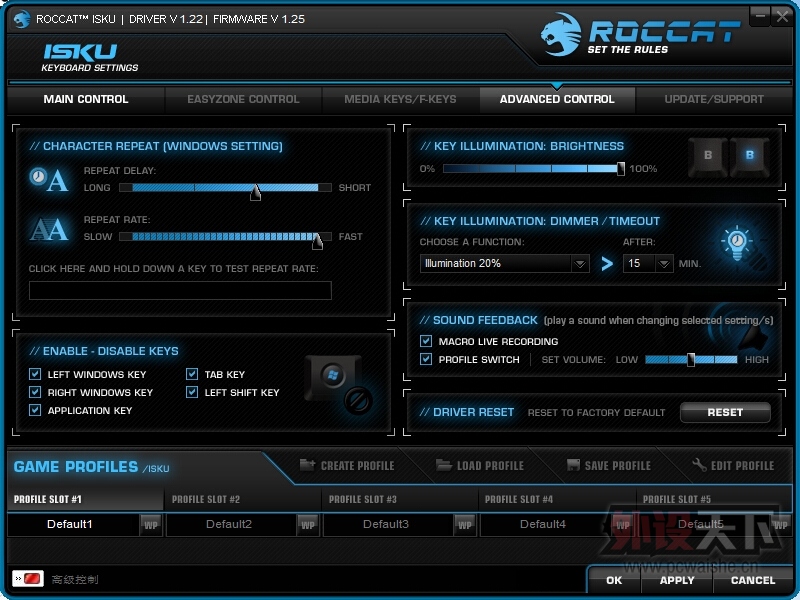Open the Easyzone Control tab
800x600 pixels.
(x=243, y=99)
